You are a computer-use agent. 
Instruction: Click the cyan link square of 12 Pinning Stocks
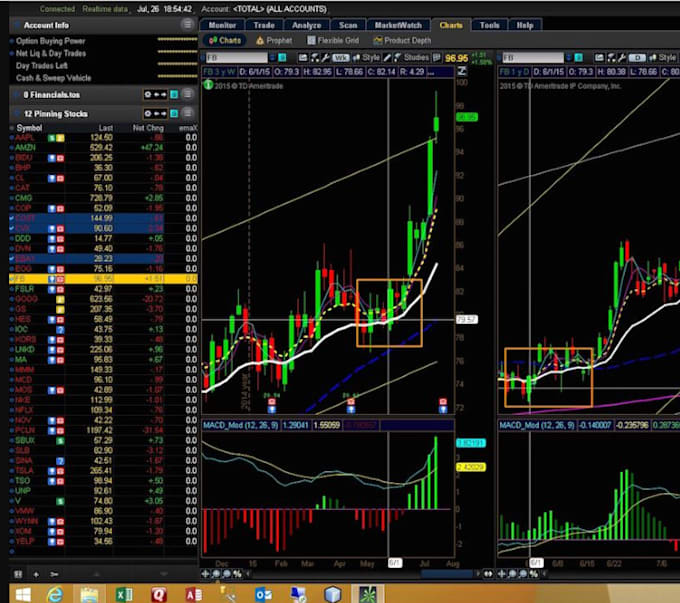point(174,113)
